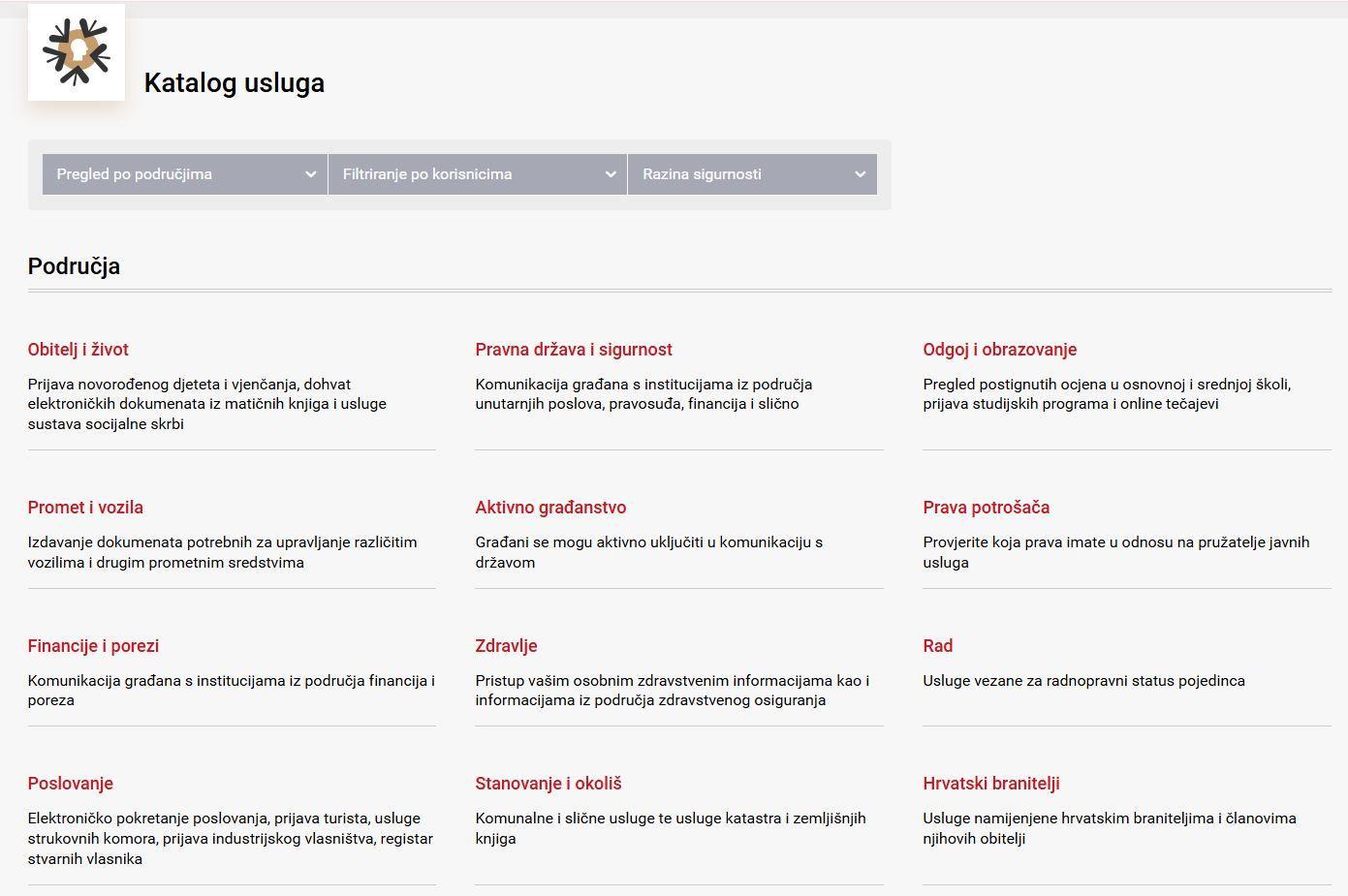Click the chevron beside Filtriranje po korisnicima
Screen dimensions: 1348x896
pyautogui.click(x=611, y=174)
